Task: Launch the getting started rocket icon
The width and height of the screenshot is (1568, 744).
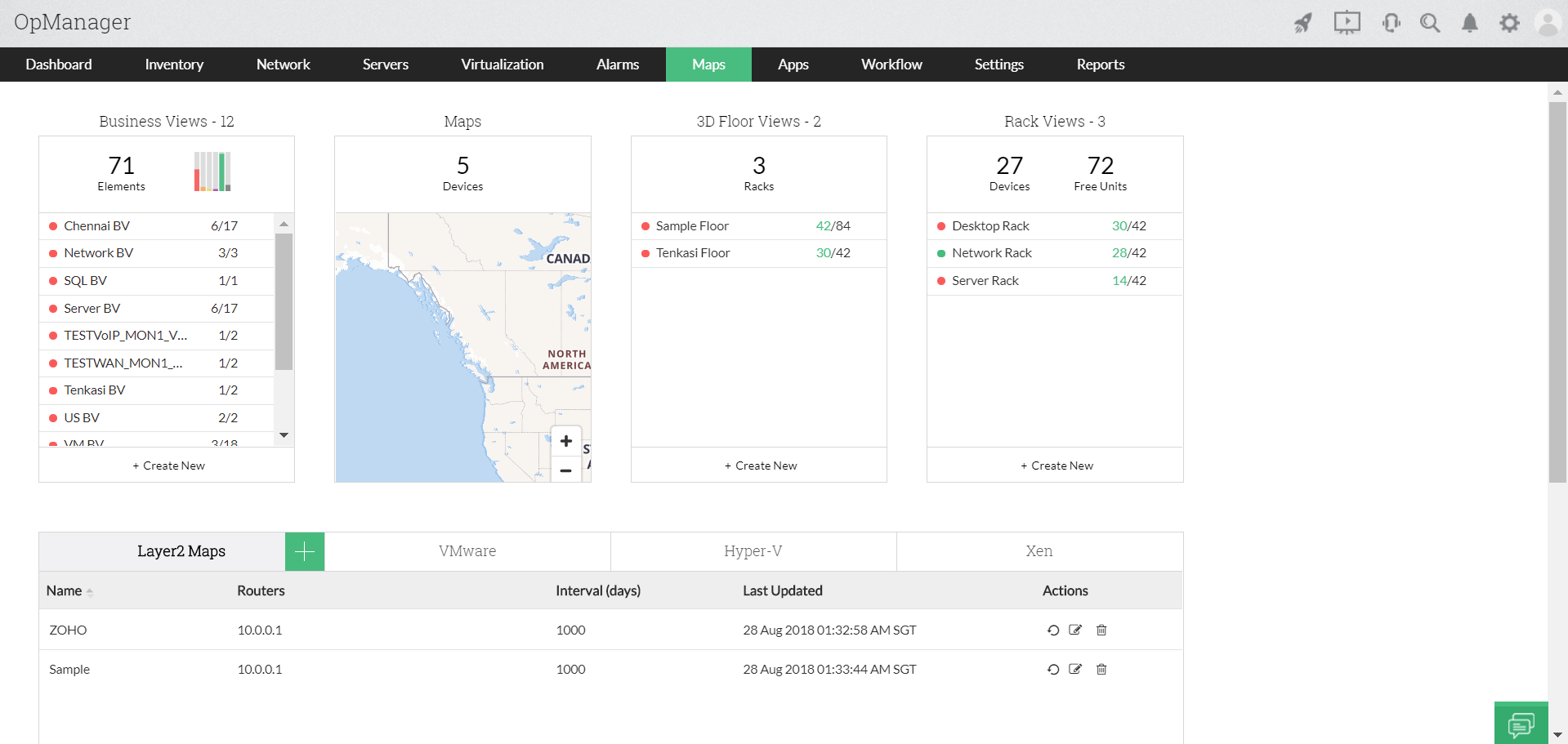Action: tap(1302, 23)
